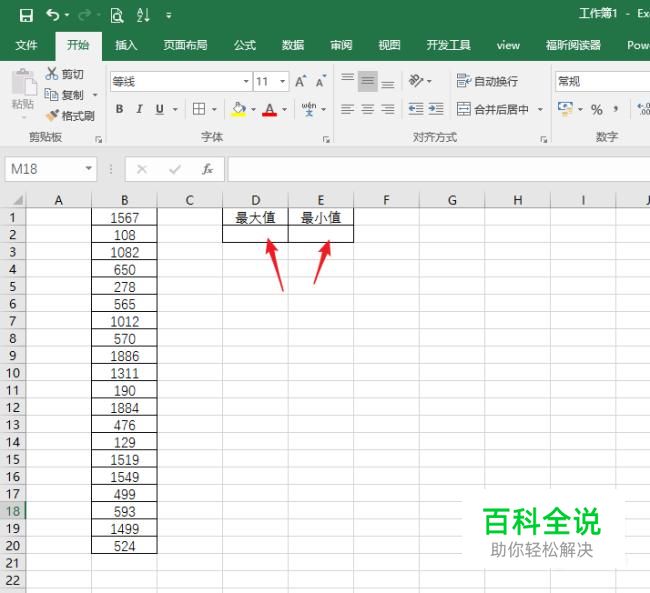Open Print Preview from quick access toolbar

coord(117,15)
